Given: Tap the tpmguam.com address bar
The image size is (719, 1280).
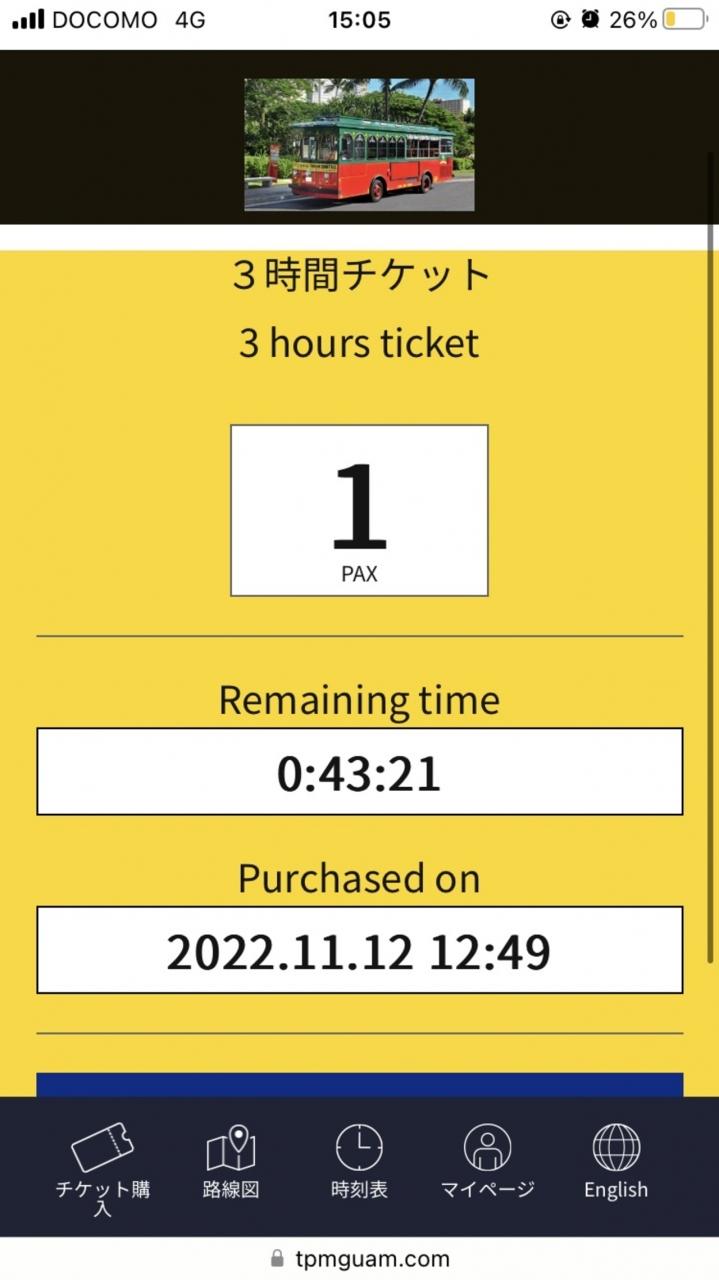Looking at the screenshot, I should 372,1259.
